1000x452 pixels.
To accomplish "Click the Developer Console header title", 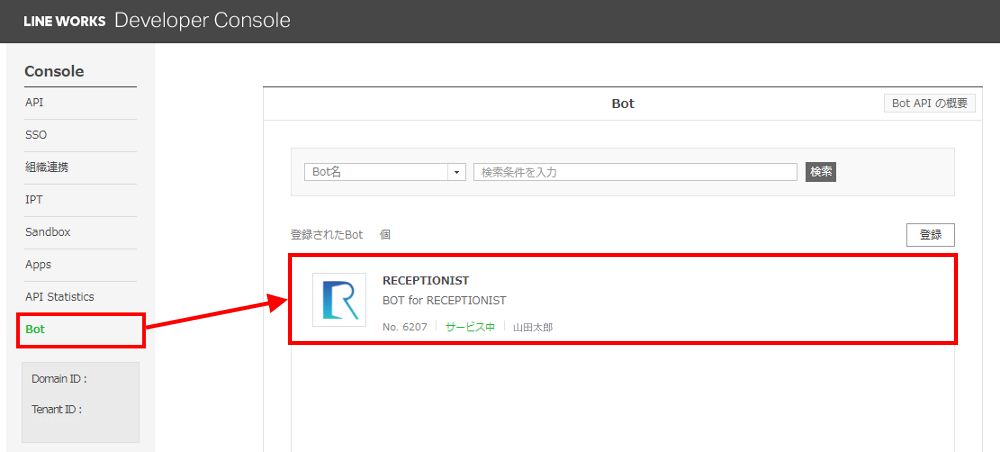I will [202, 20].
